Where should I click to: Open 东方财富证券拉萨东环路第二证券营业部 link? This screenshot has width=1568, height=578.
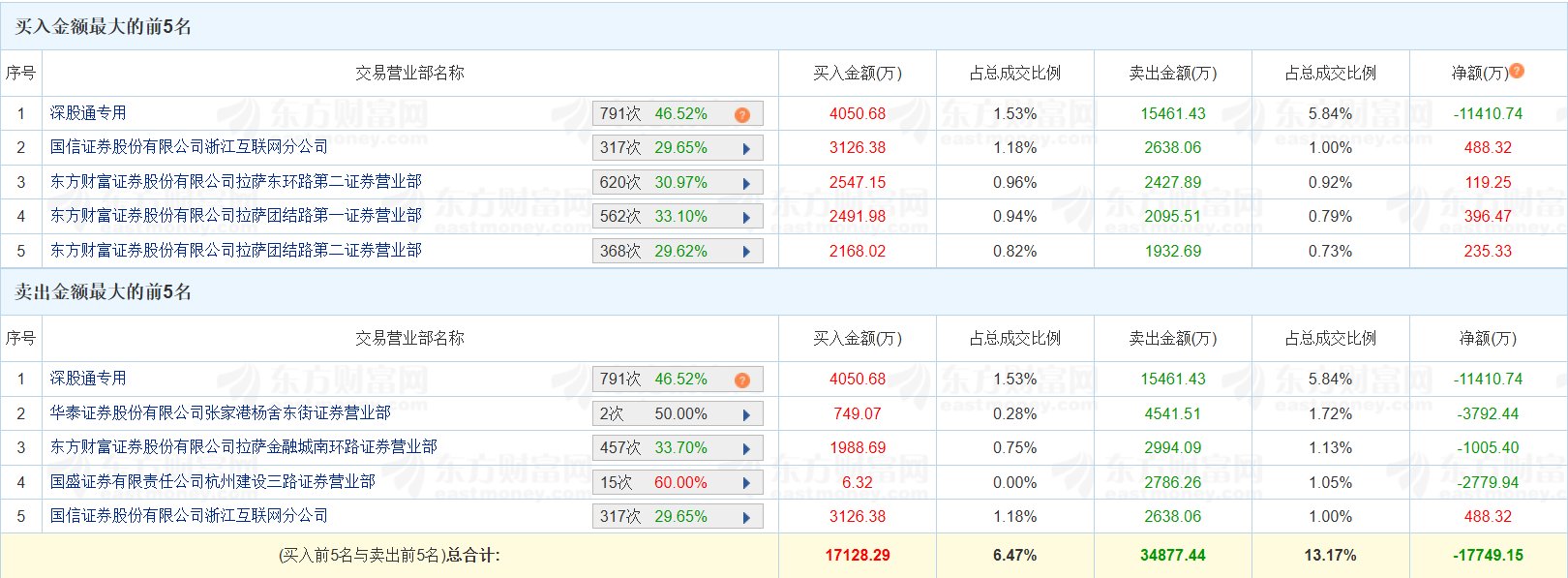point(235,181)
